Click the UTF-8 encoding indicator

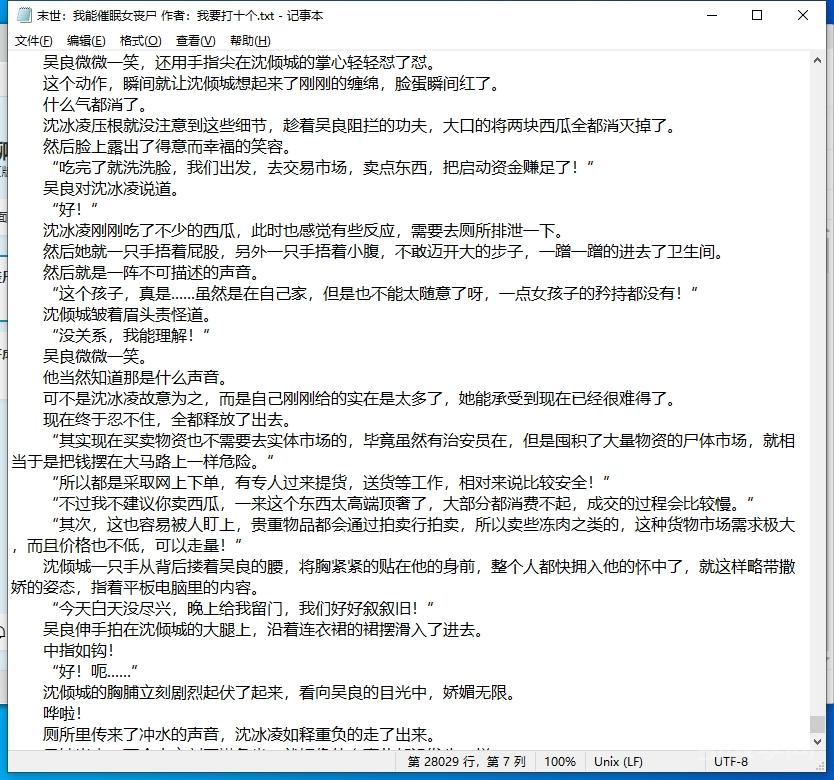point(732,761)
